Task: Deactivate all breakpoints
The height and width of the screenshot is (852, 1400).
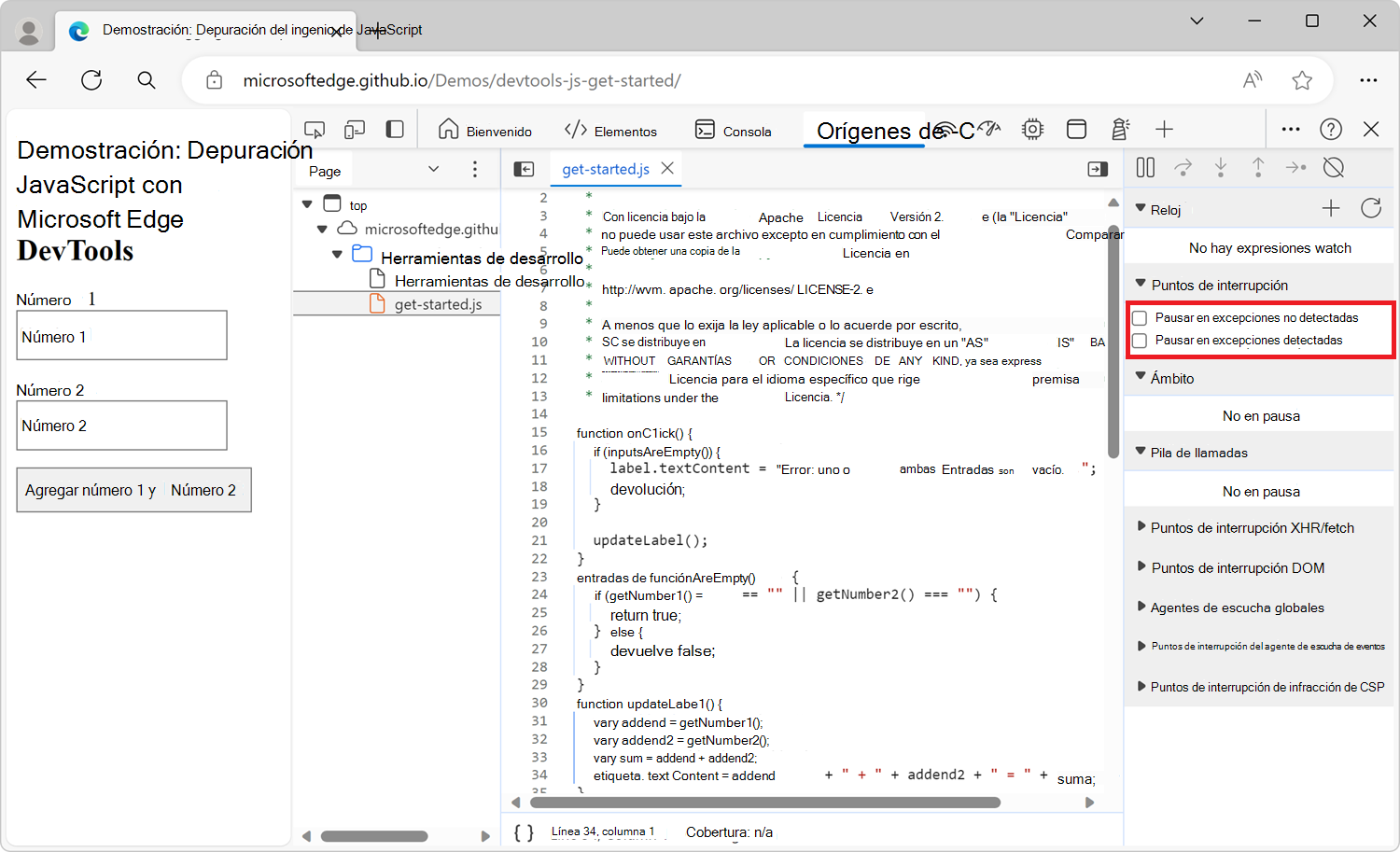Action: (1334, 167)
